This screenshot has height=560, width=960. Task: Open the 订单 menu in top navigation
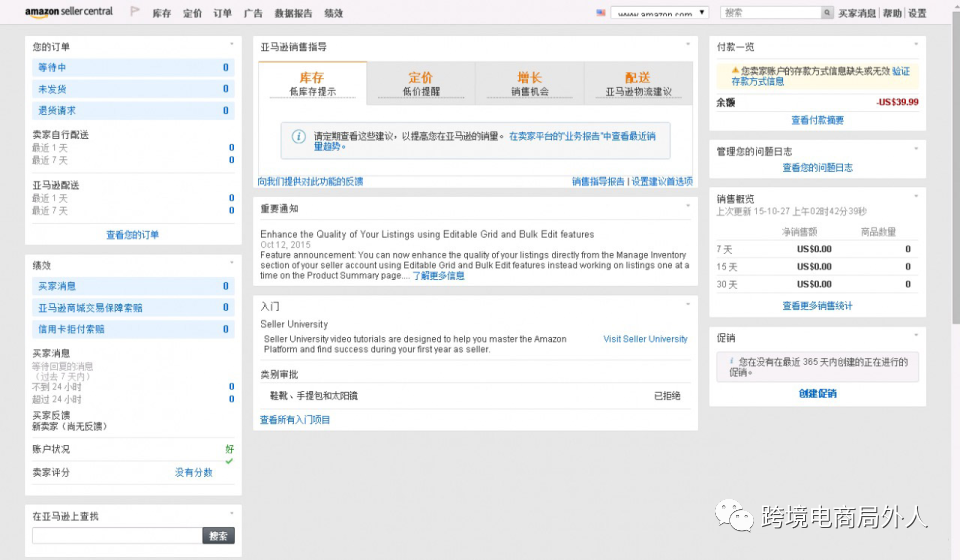[x=222, y=13]
